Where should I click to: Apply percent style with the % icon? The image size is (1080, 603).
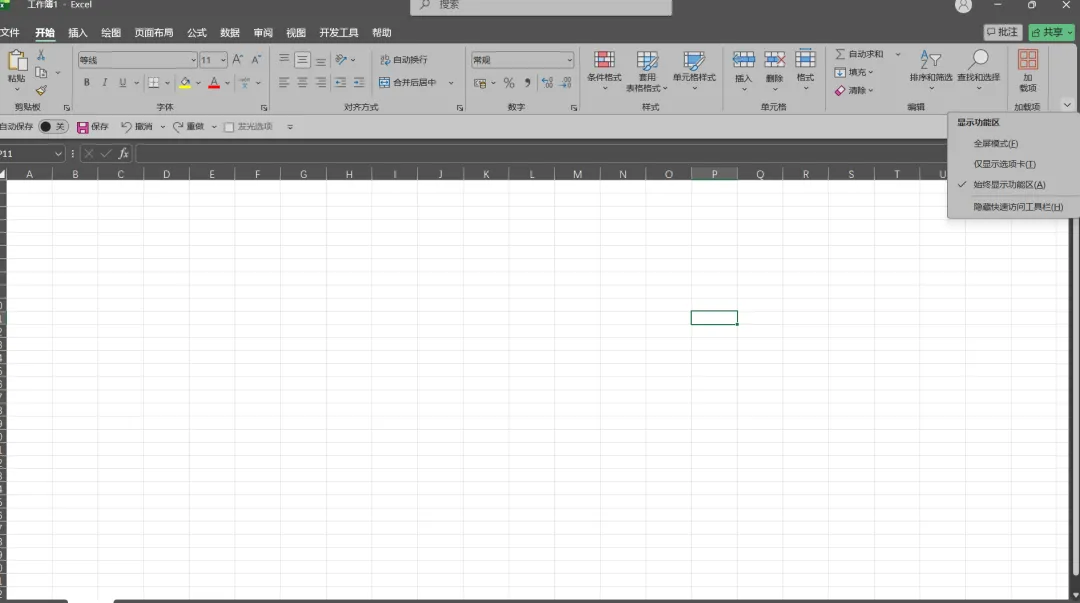coord(509,83)
